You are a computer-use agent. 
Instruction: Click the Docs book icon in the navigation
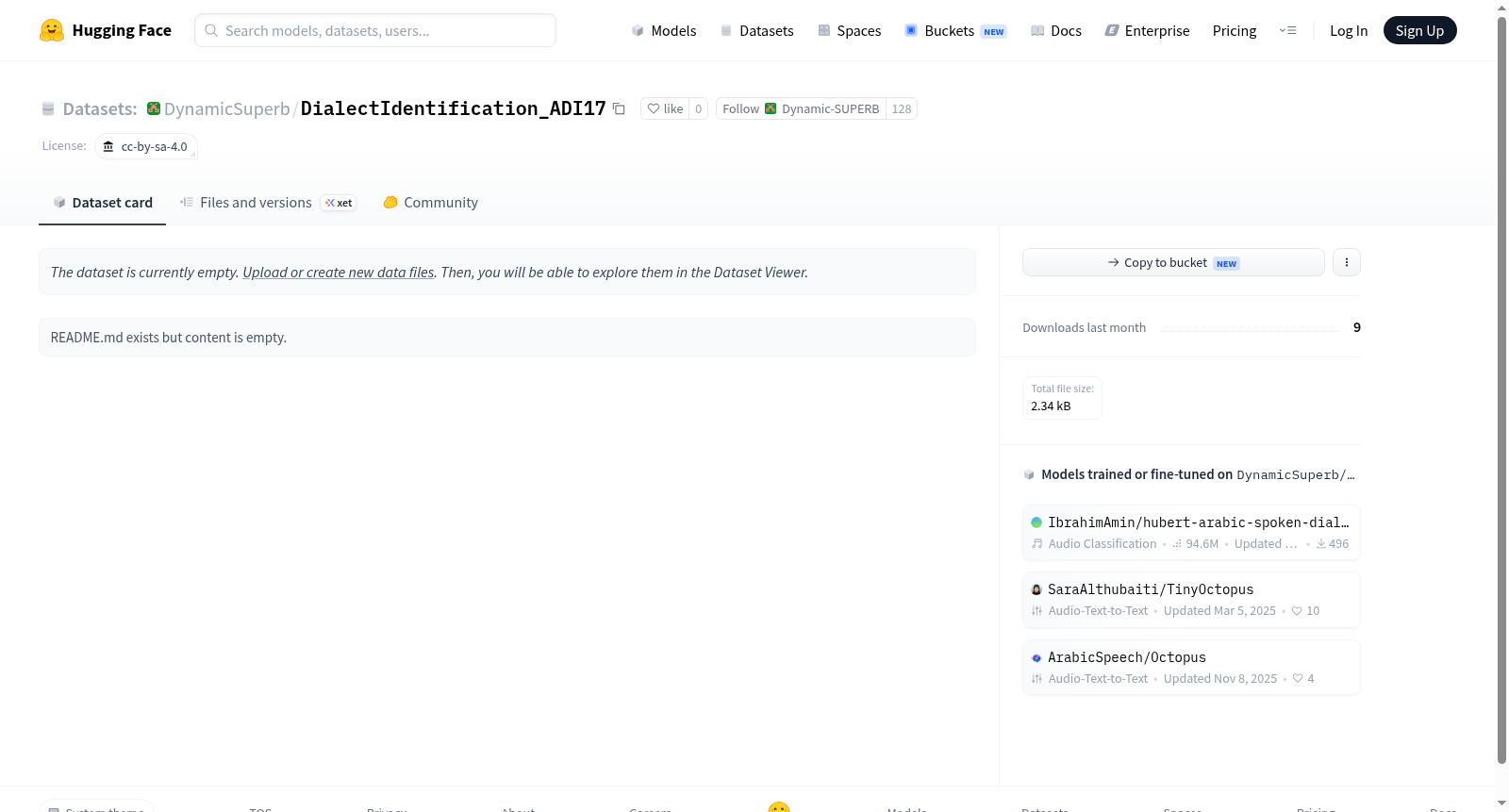click(1037, 30)
